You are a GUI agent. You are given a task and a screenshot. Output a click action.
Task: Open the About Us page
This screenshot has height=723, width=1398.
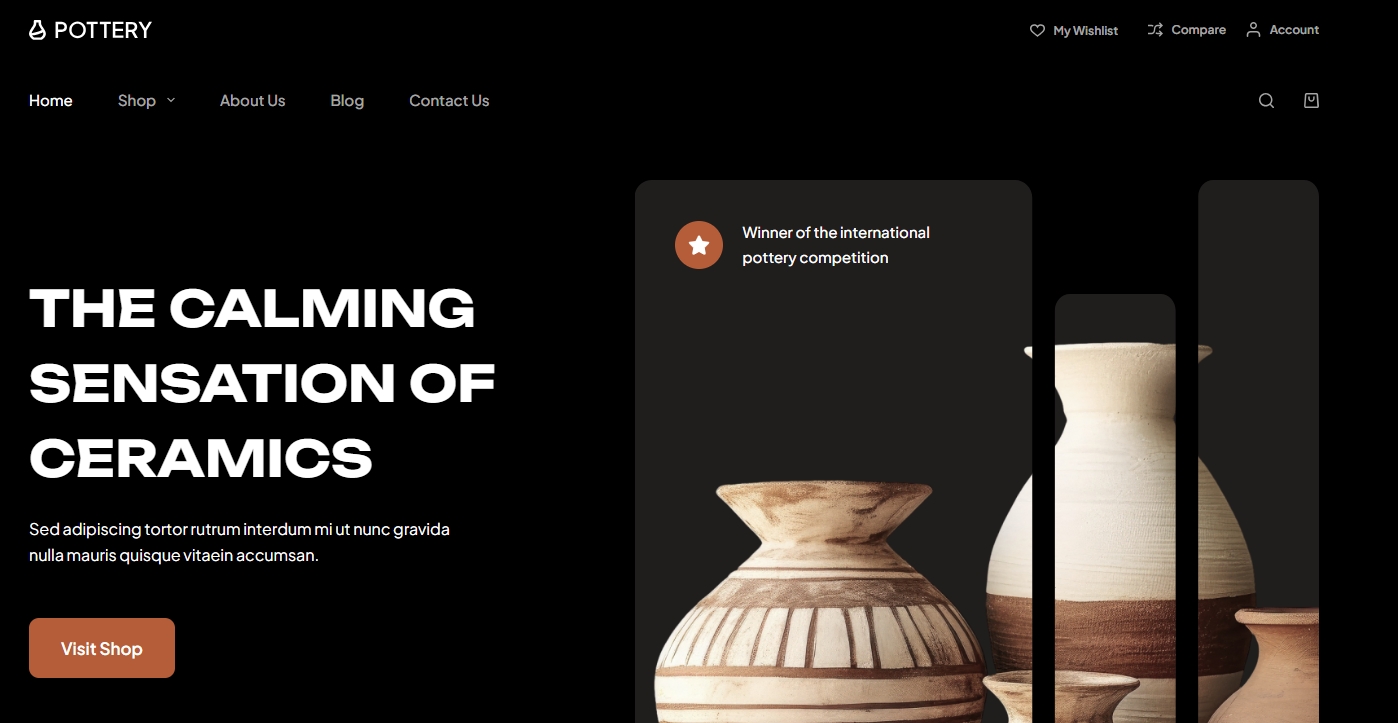pyautogui.click(x=252, y=100)
